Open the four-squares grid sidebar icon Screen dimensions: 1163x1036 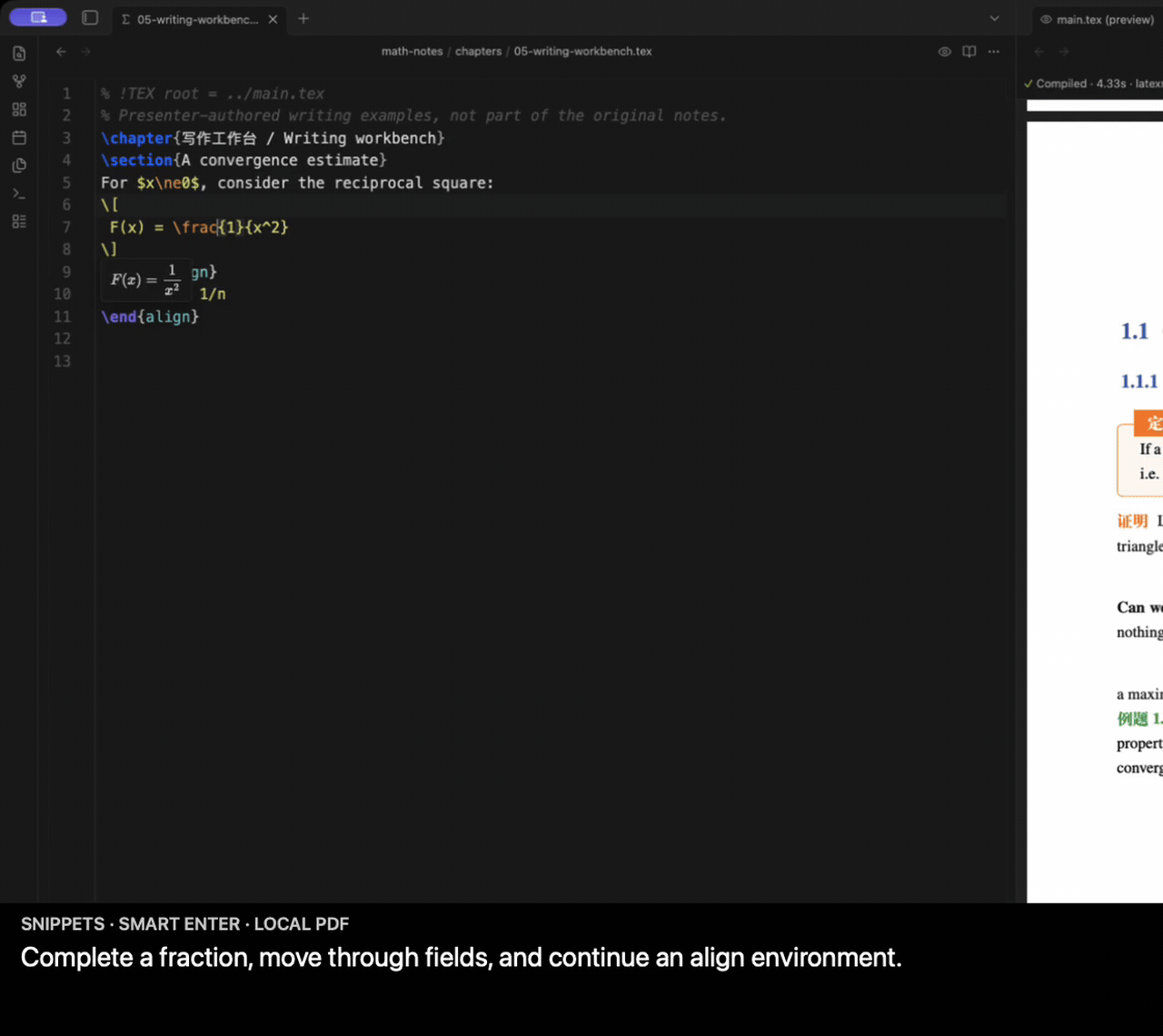[x=19, y=110]
